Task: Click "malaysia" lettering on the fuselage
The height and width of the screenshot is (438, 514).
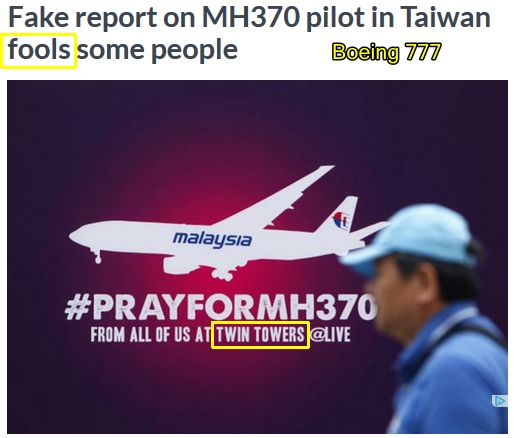Action: click(x=212, y=239)
